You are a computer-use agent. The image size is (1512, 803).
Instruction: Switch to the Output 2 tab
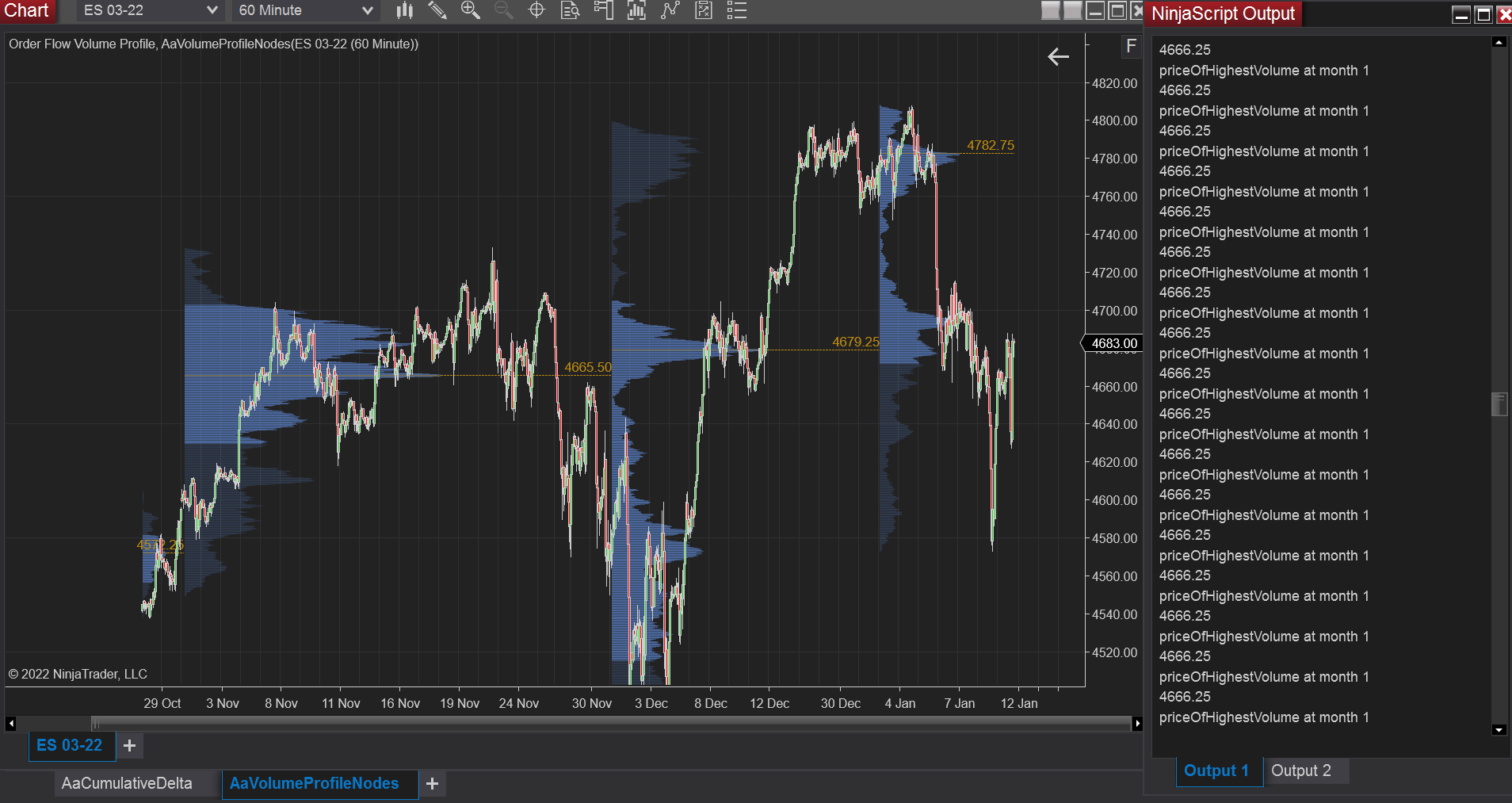pos(1301,770)
